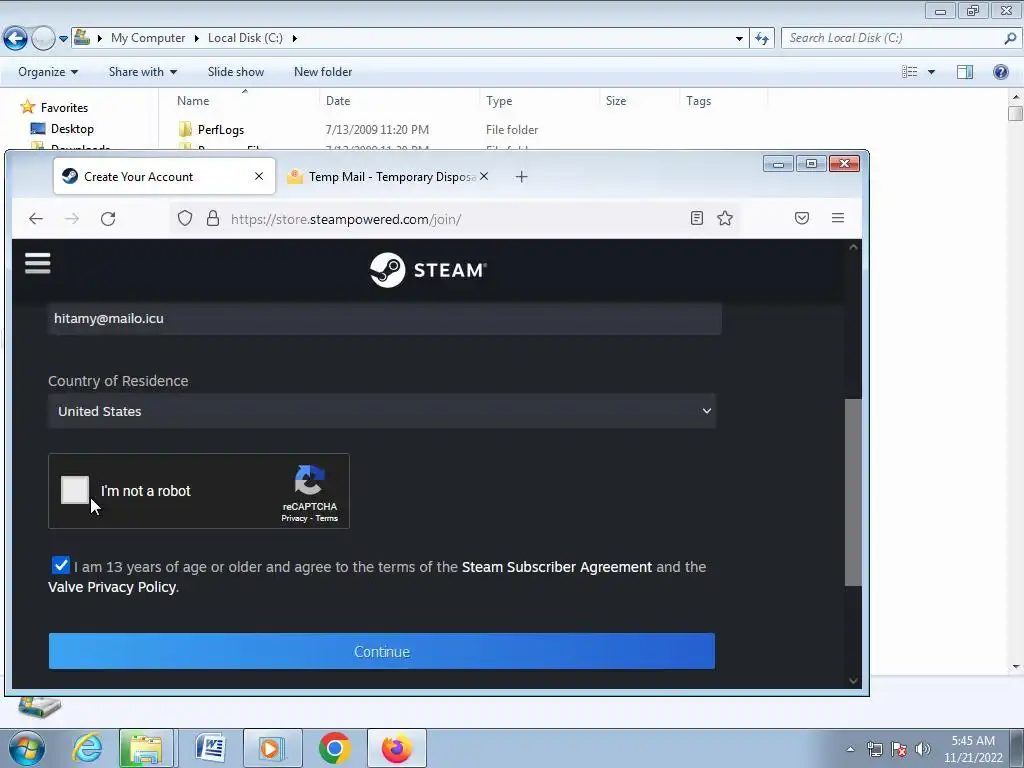Select Desktop under Favorites
This screenshot has width=1024, height=768.
pyautogui.click(x=72, y=129)
